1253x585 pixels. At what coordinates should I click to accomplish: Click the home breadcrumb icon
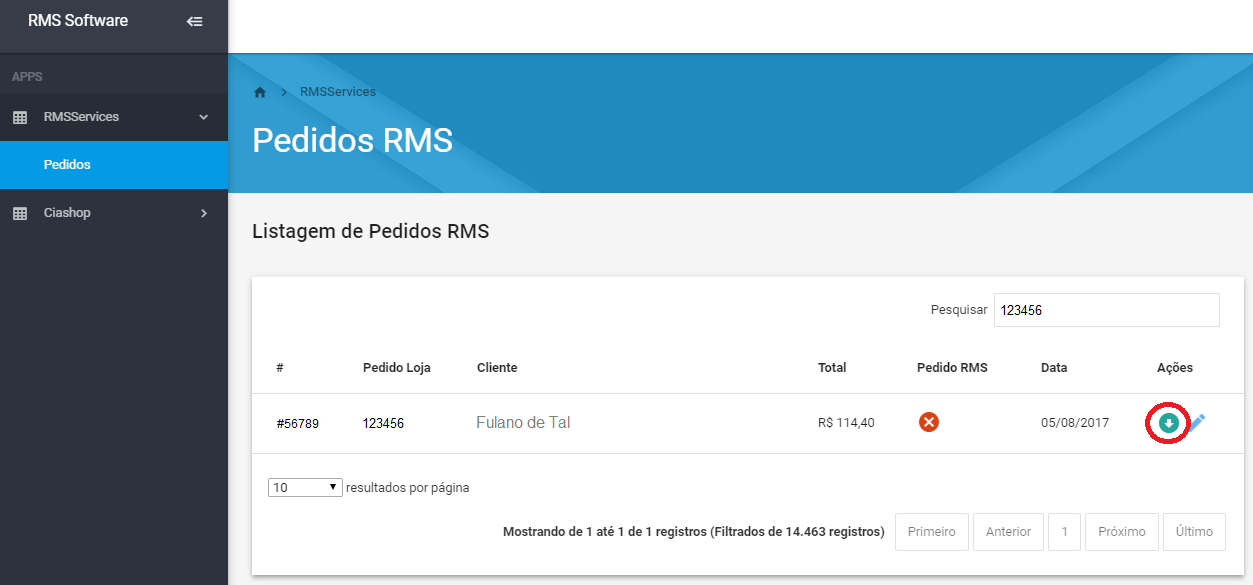pyautogui.click(x=260, y=92)
